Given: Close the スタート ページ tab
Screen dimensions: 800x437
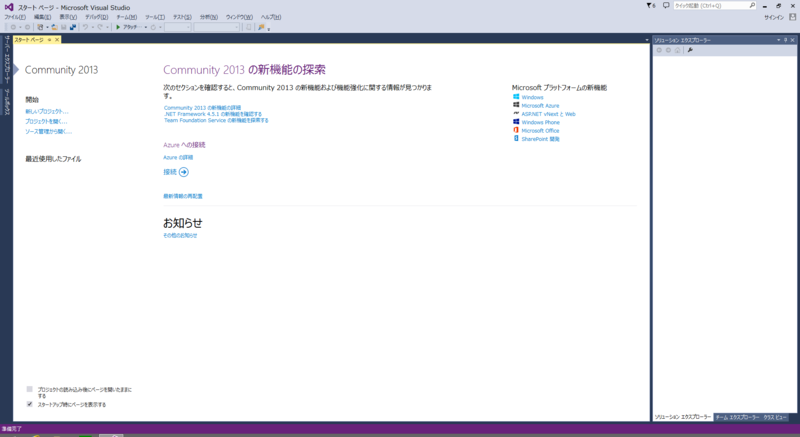Looking at the screenshot, I should [x=57, y=40].
